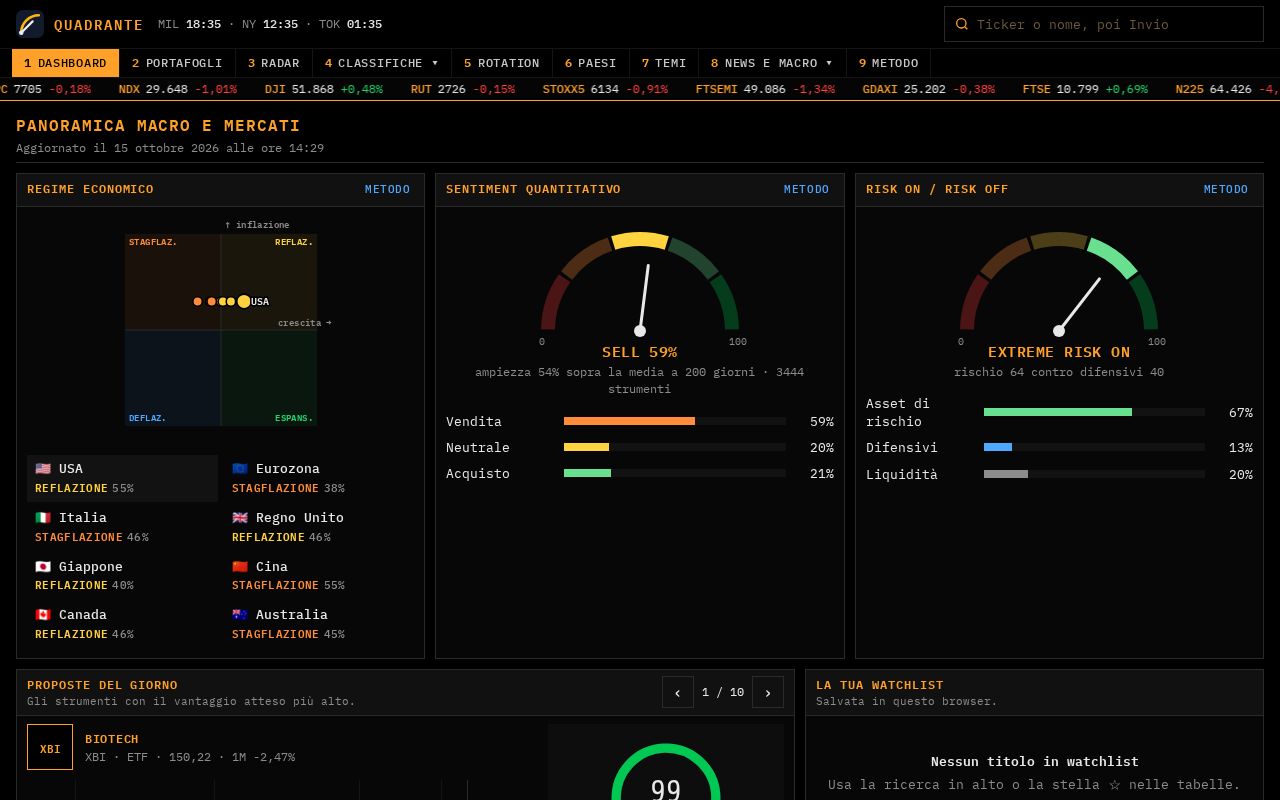
Task: Click the 99 score ring
Action: coord(666,772)
